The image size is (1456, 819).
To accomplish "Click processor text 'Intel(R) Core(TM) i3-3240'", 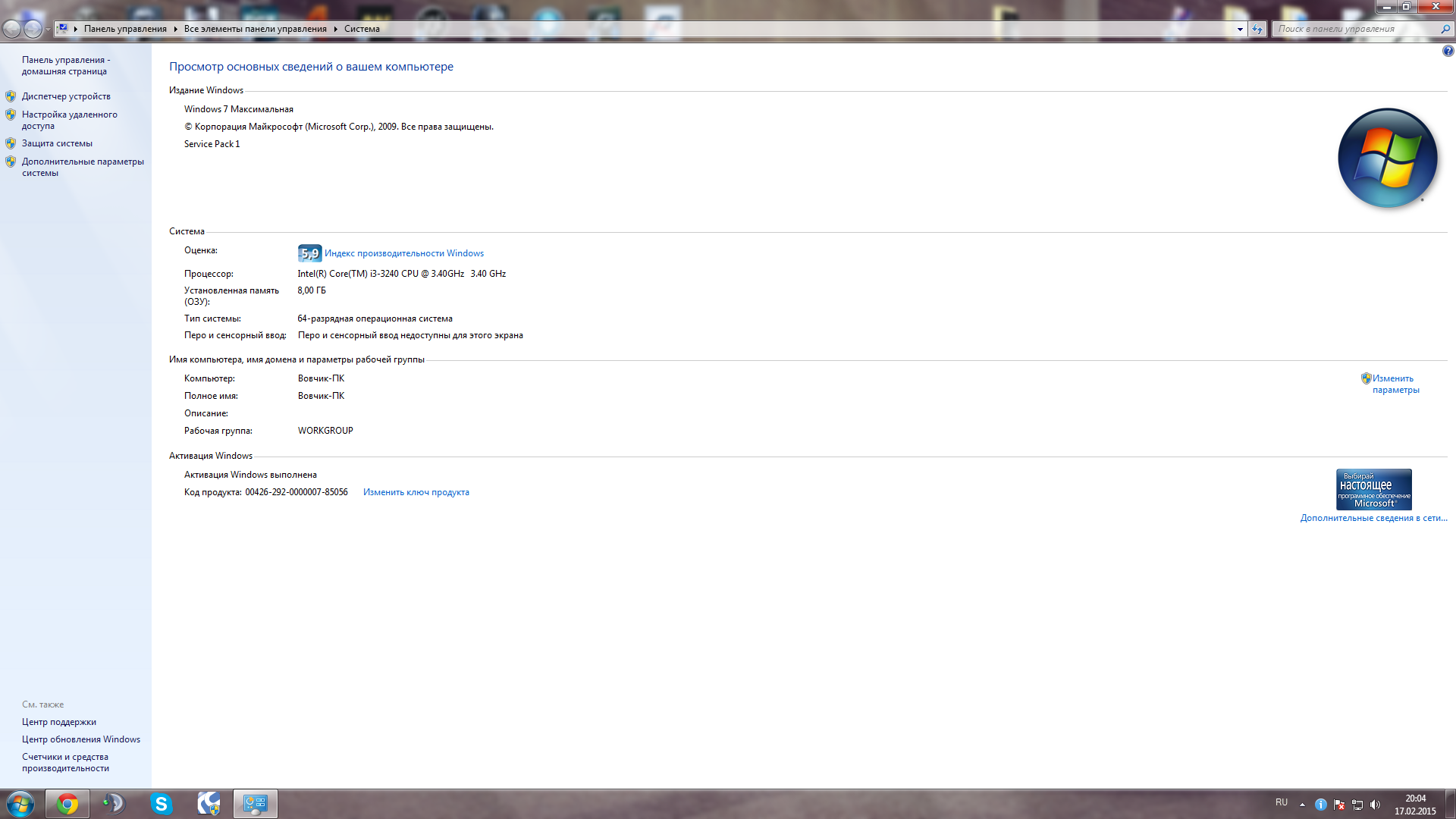I will [348, 274].
